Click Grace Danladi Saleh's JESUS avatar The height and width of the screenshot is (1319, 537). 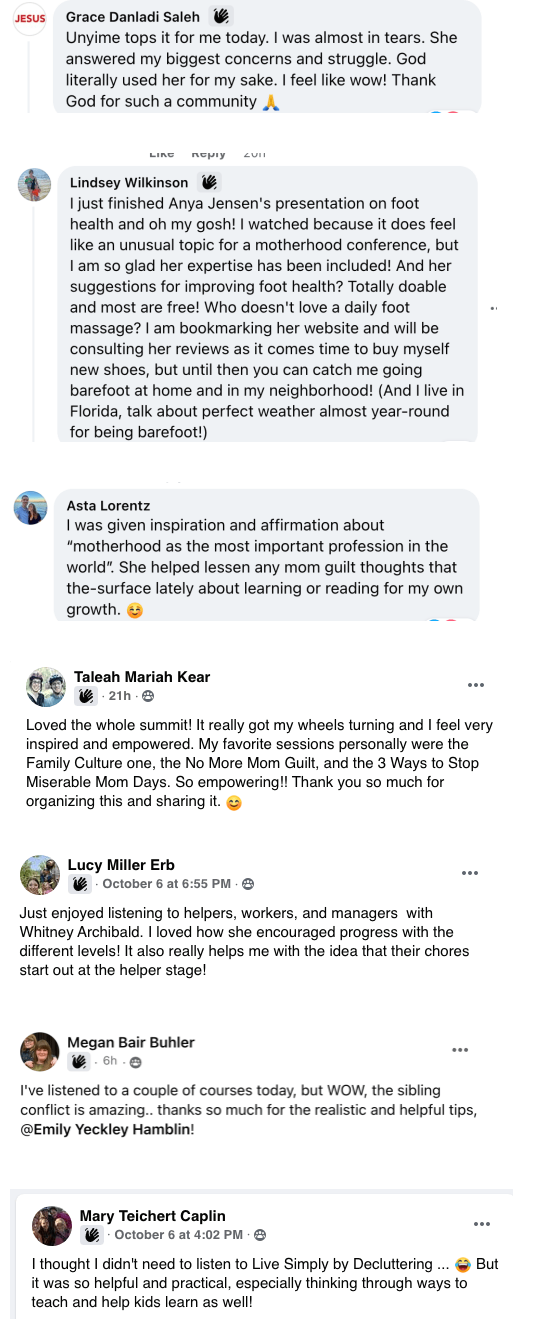[30, 18]
